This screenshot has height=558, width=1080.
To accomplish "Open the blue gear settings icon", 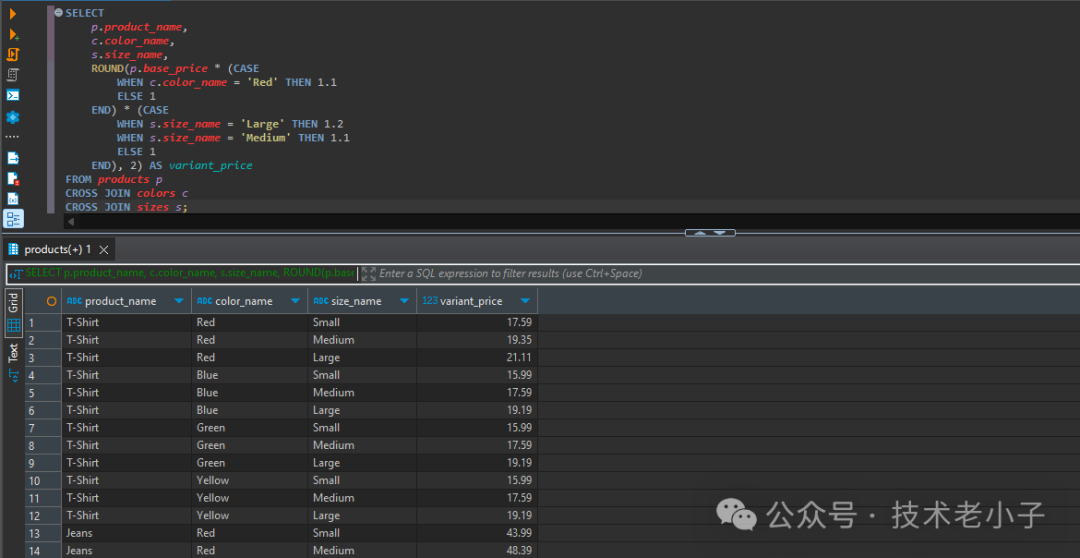I will (x=13, y=117).
